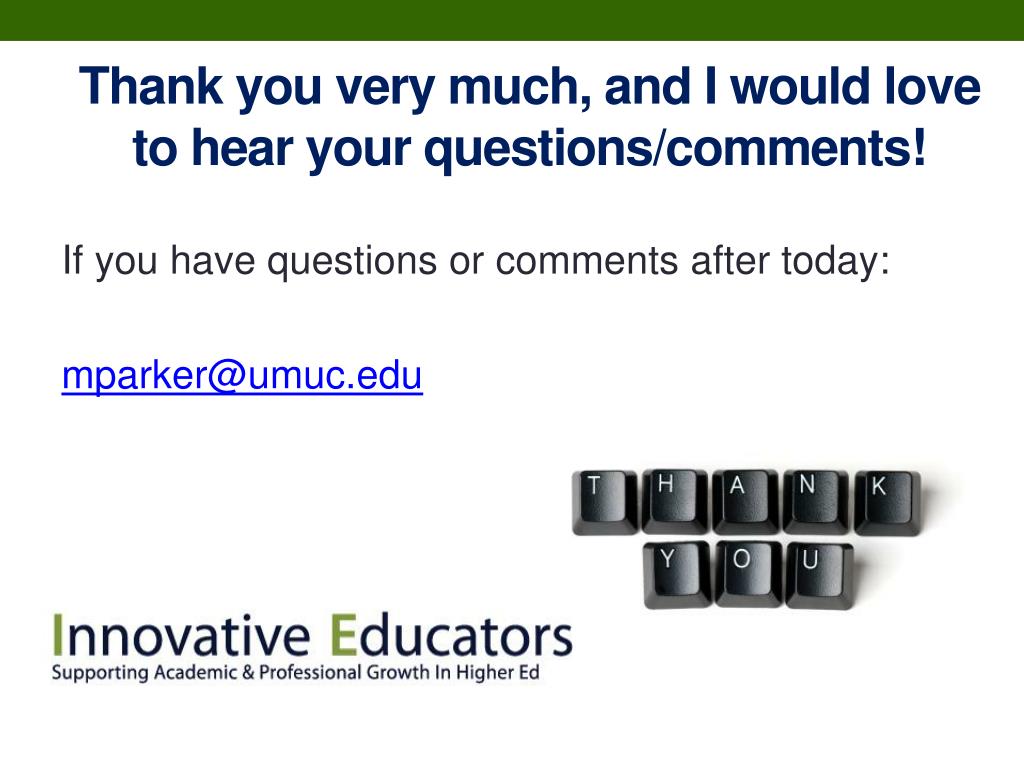1024x768 pixels.
Task: Click the Innovative Educators logo text
Action: [x=312, y=635]
